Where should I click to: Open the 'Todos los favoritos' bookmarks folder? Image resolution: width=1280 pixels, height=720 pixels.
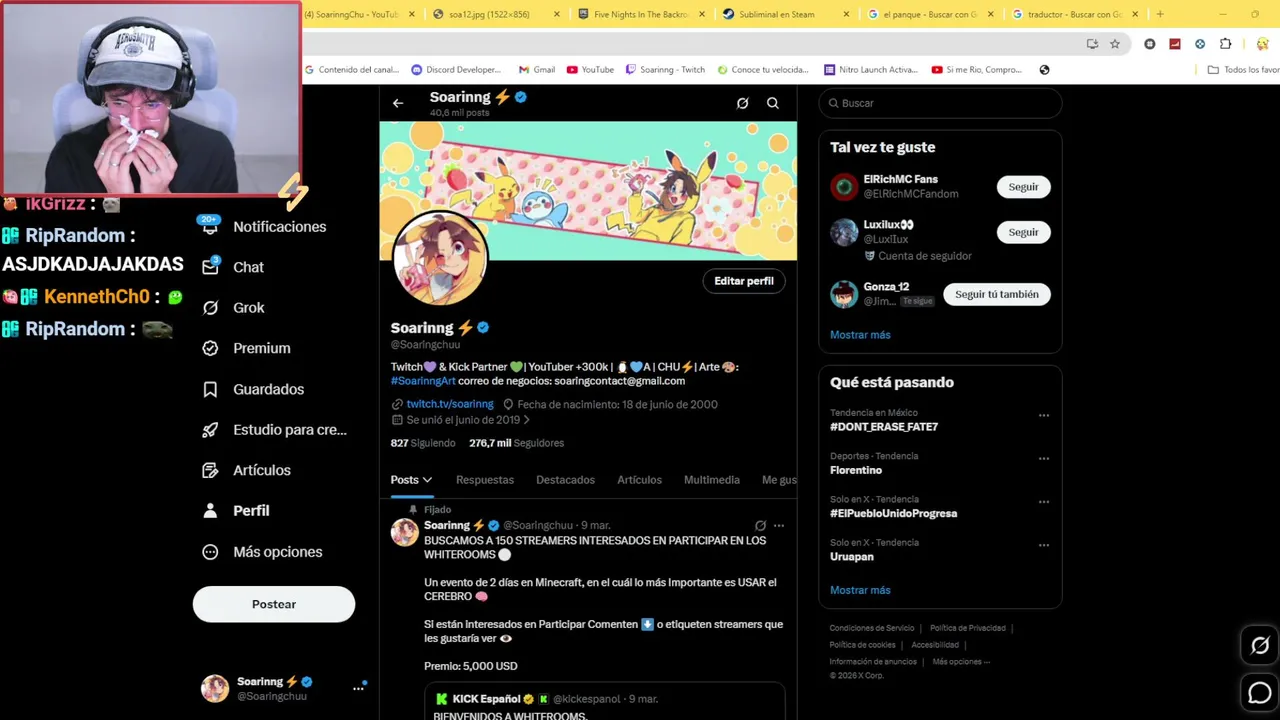1243,70
